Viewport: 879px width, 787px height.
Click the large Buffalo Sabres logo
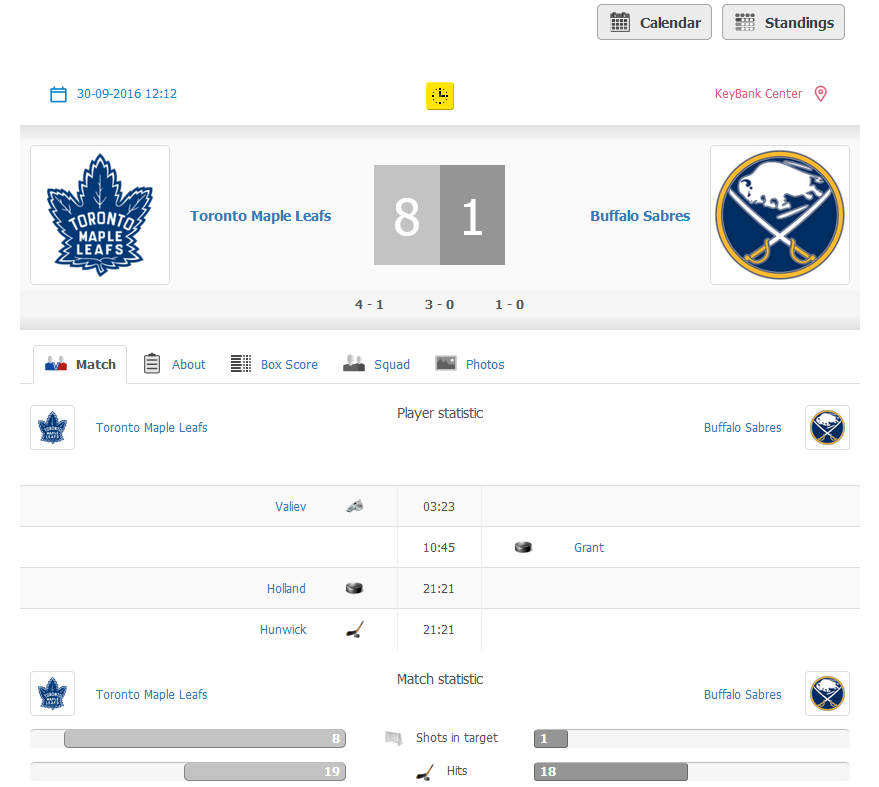click(780, 215)
